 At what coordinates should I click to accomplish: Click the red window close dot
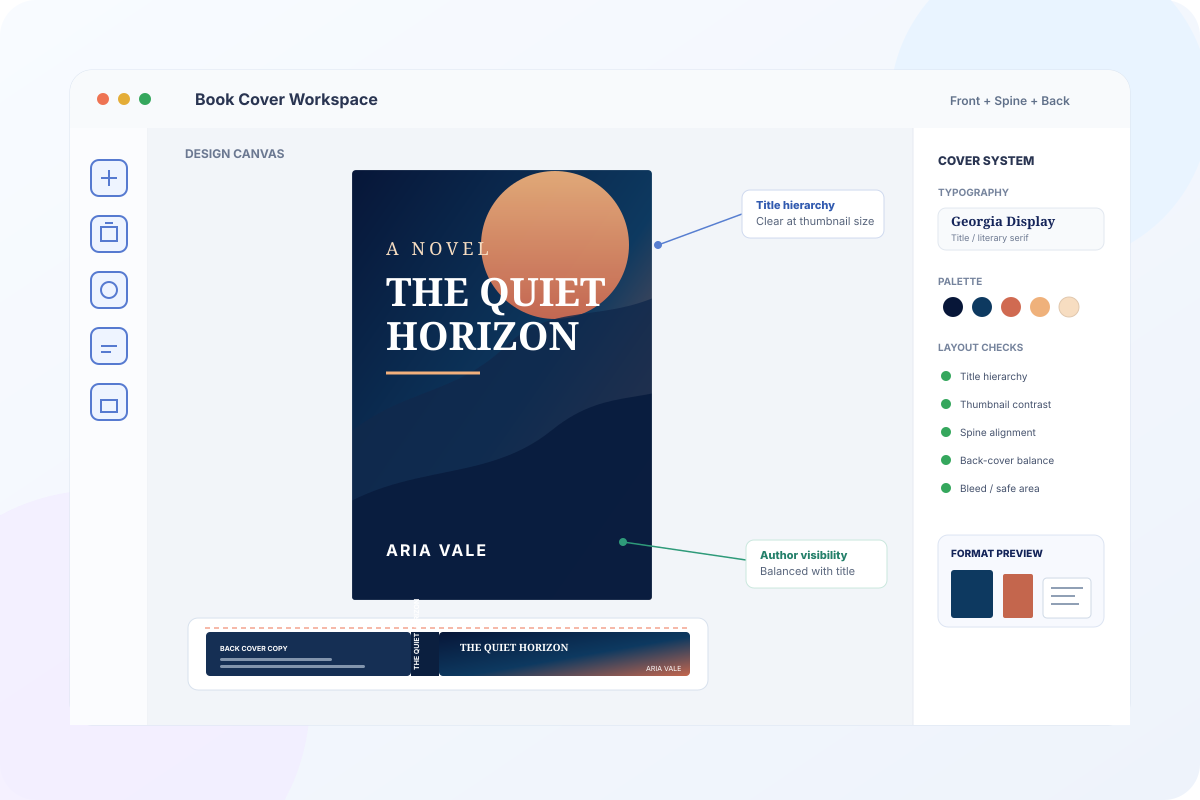103,99
